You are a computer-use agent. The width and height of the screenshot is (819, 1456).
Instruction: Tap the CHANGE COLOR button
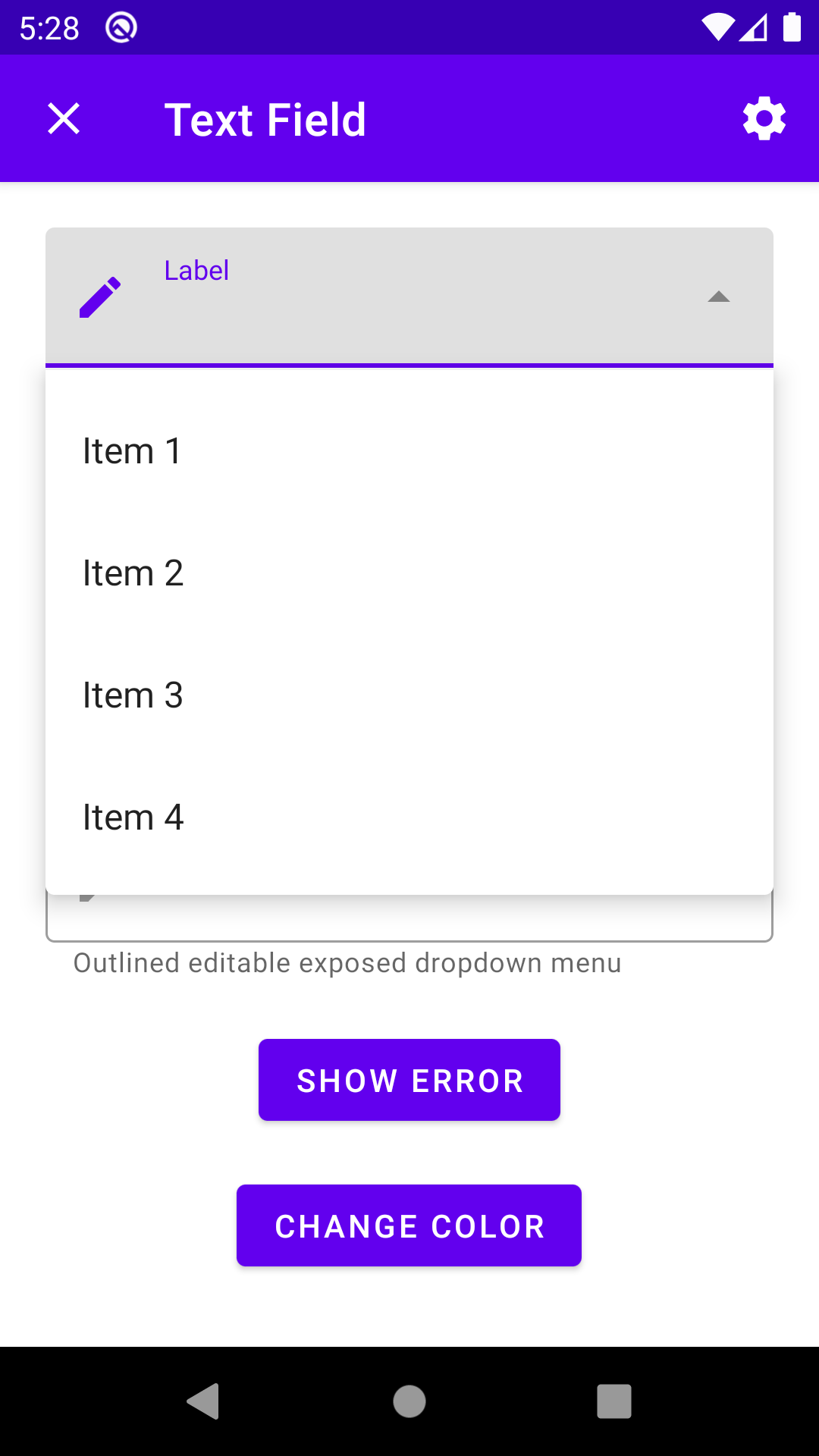409,1225
